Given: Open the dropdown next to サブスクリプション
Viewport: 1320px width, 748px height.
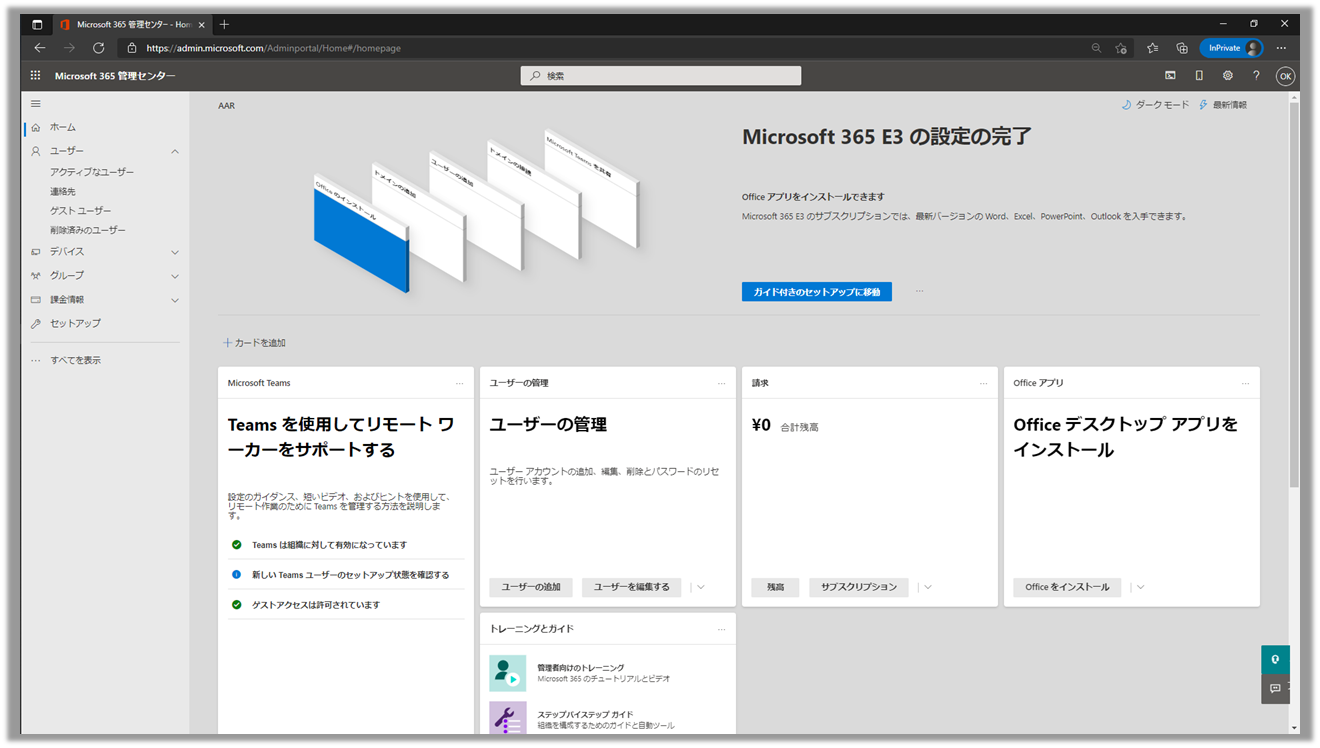Looking at the screenshot, I should pos(928,587).
